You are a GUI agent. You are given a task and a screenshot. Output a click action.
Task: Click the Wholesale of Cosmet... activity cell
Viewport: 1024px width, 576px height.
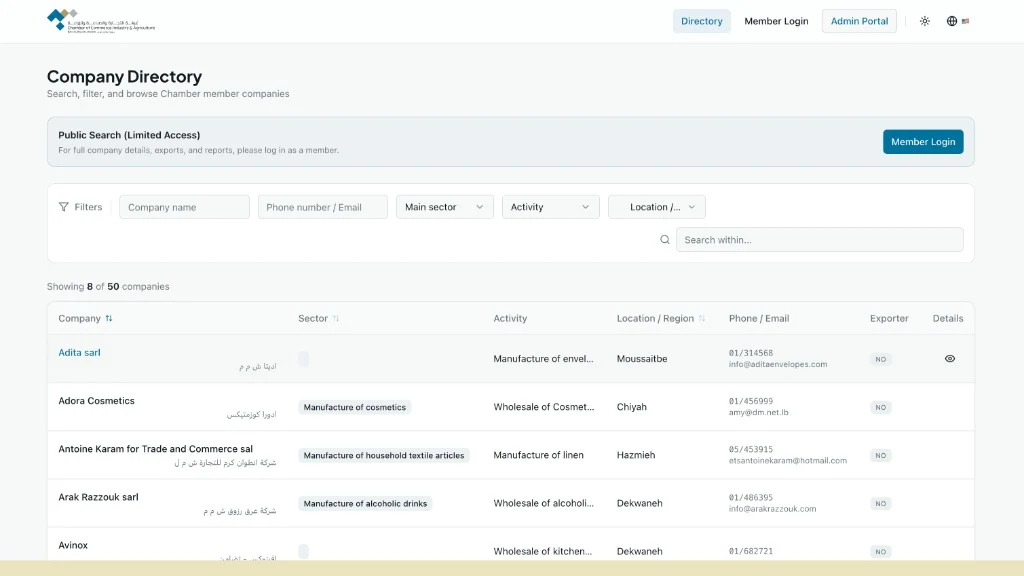[543, 407]
